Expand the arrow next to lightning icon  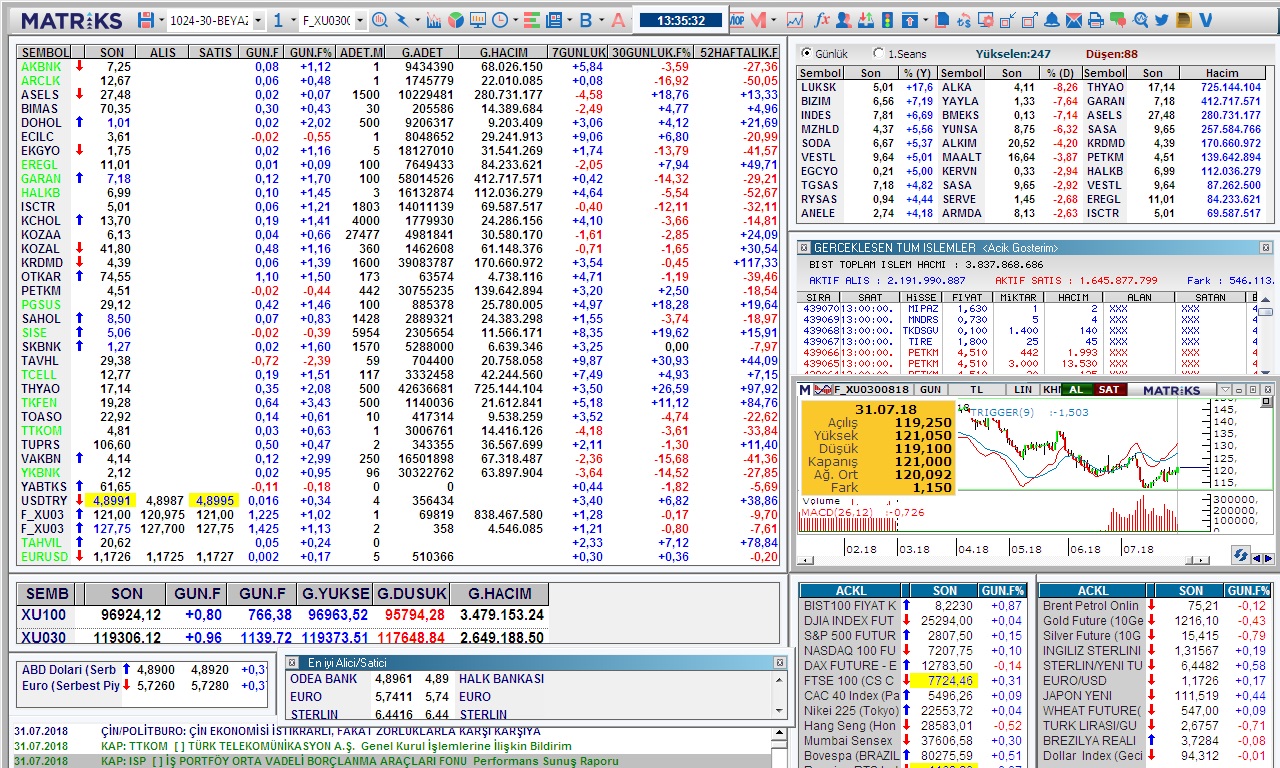417,20
